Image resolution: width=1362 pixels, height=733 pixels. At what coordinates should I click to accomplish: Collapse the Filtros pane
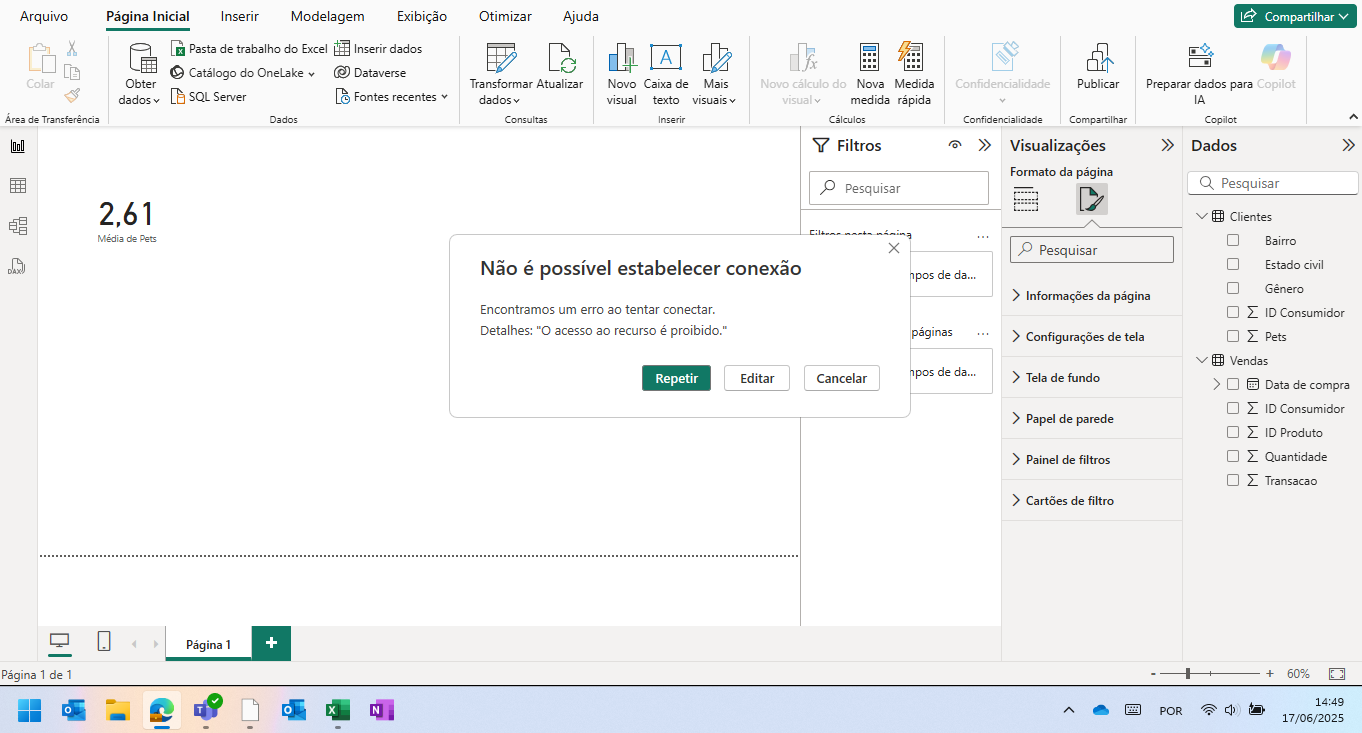click(984, 145)
